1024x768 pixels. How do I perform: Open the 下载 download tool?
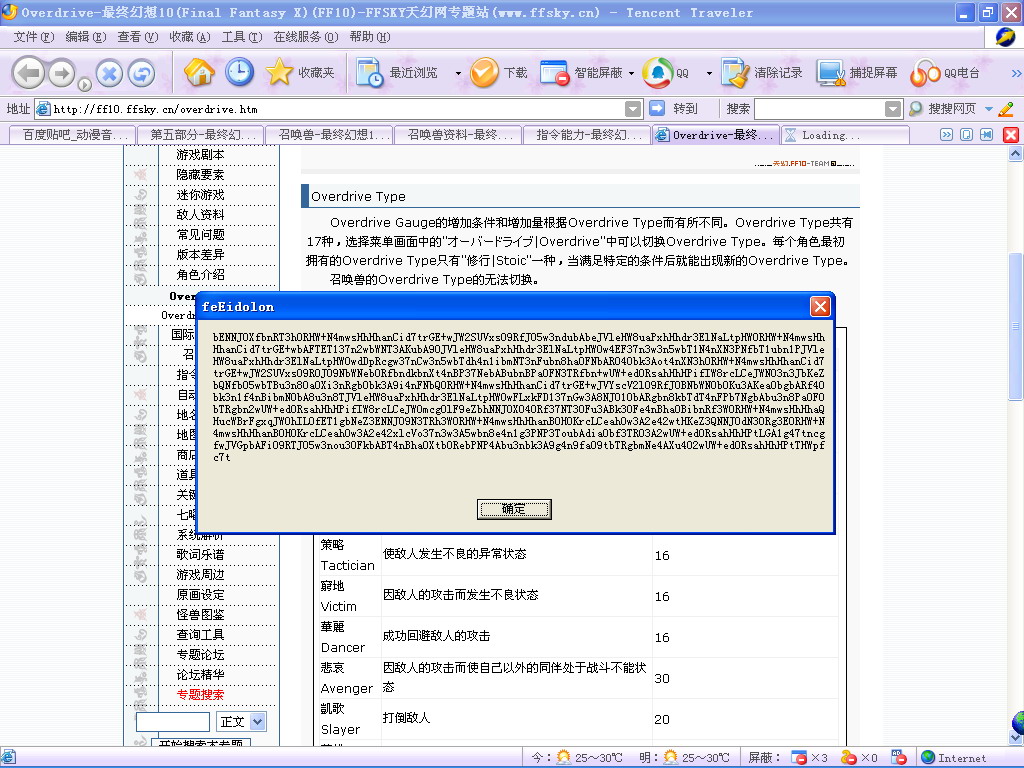tap(499, 72)
